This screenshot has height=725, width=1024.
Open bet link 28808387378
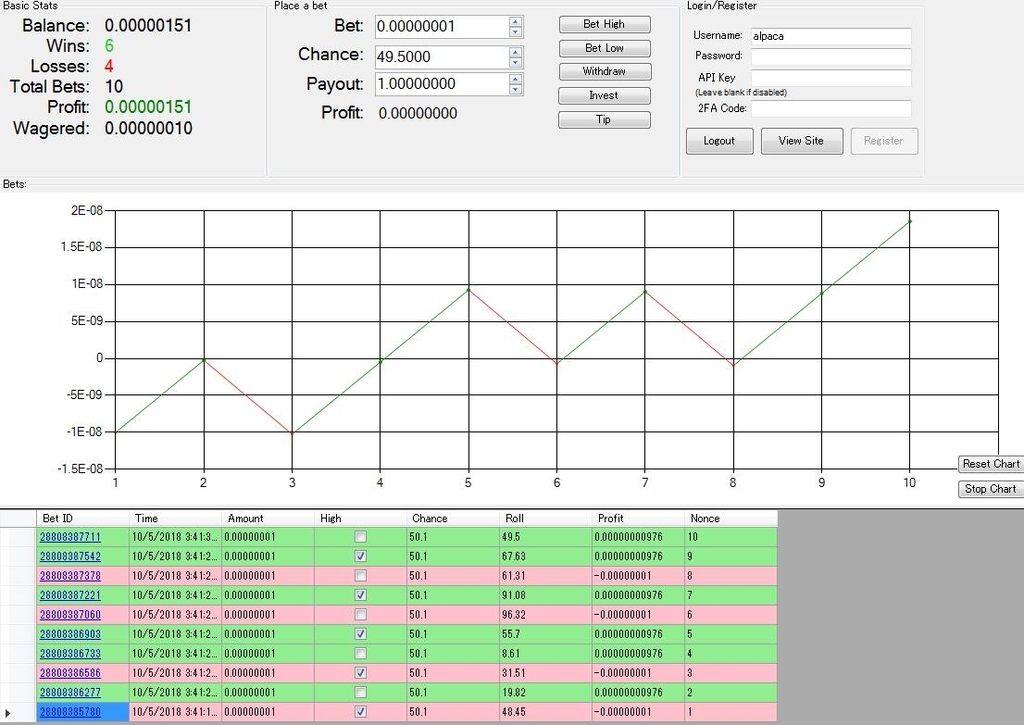click(x=71, y=575)
